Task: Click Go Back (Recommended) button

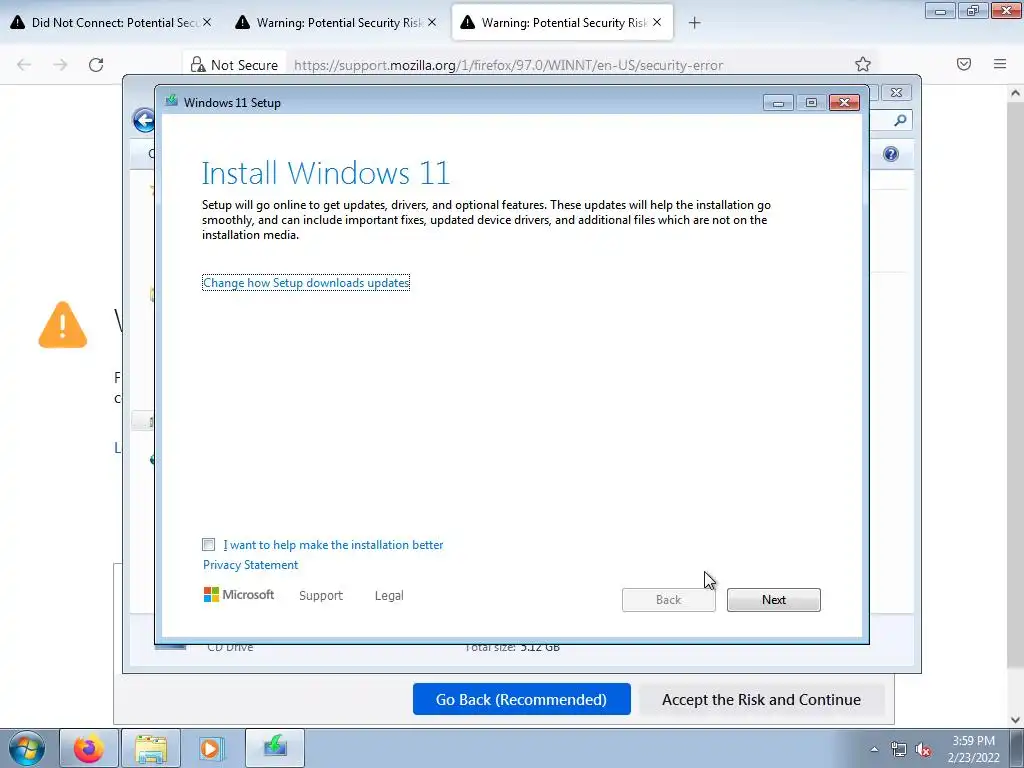Action: pos(521,699)
